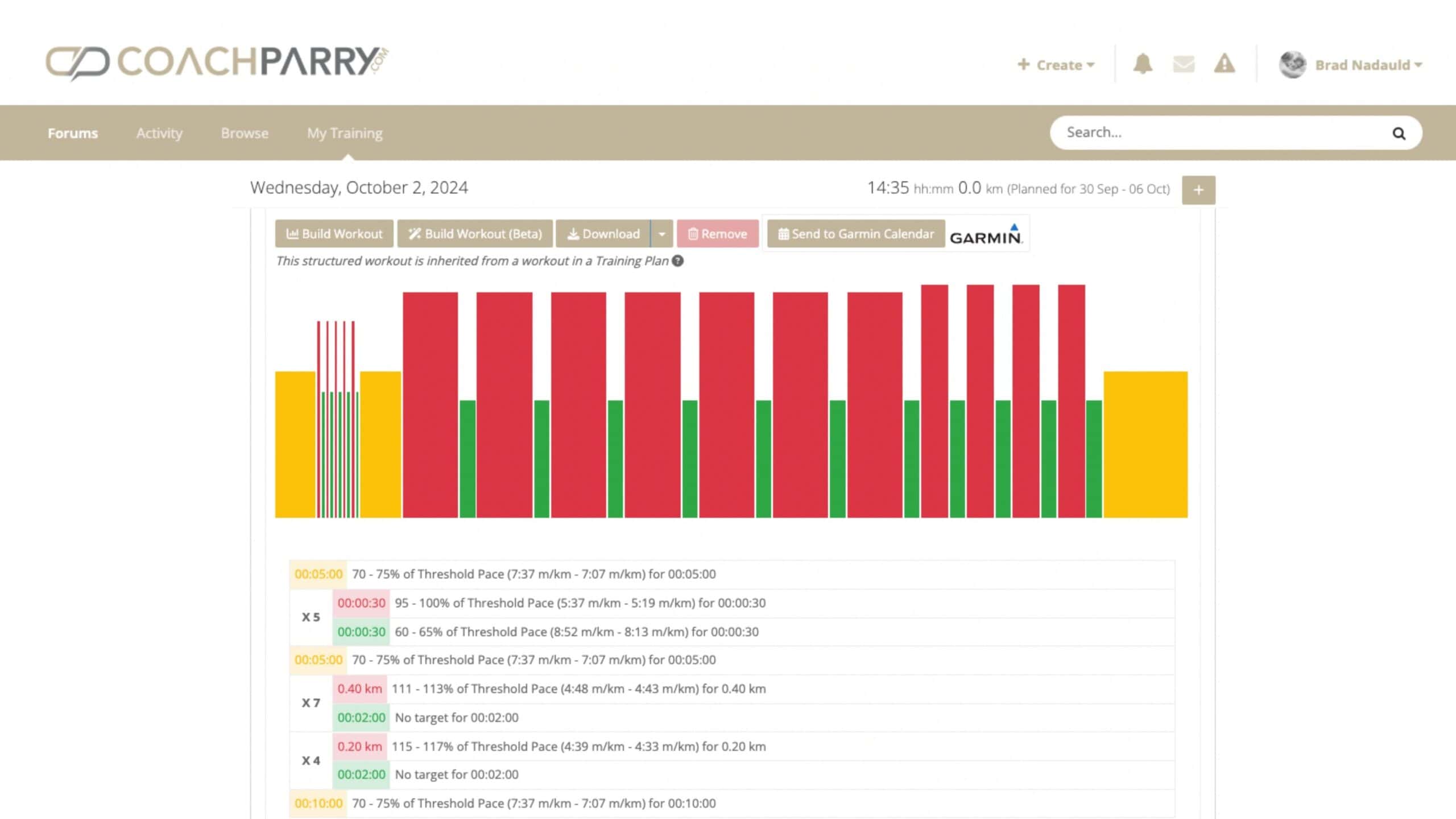Click Brad Nadauld's profile avatar

click(x=1292, y=65)
